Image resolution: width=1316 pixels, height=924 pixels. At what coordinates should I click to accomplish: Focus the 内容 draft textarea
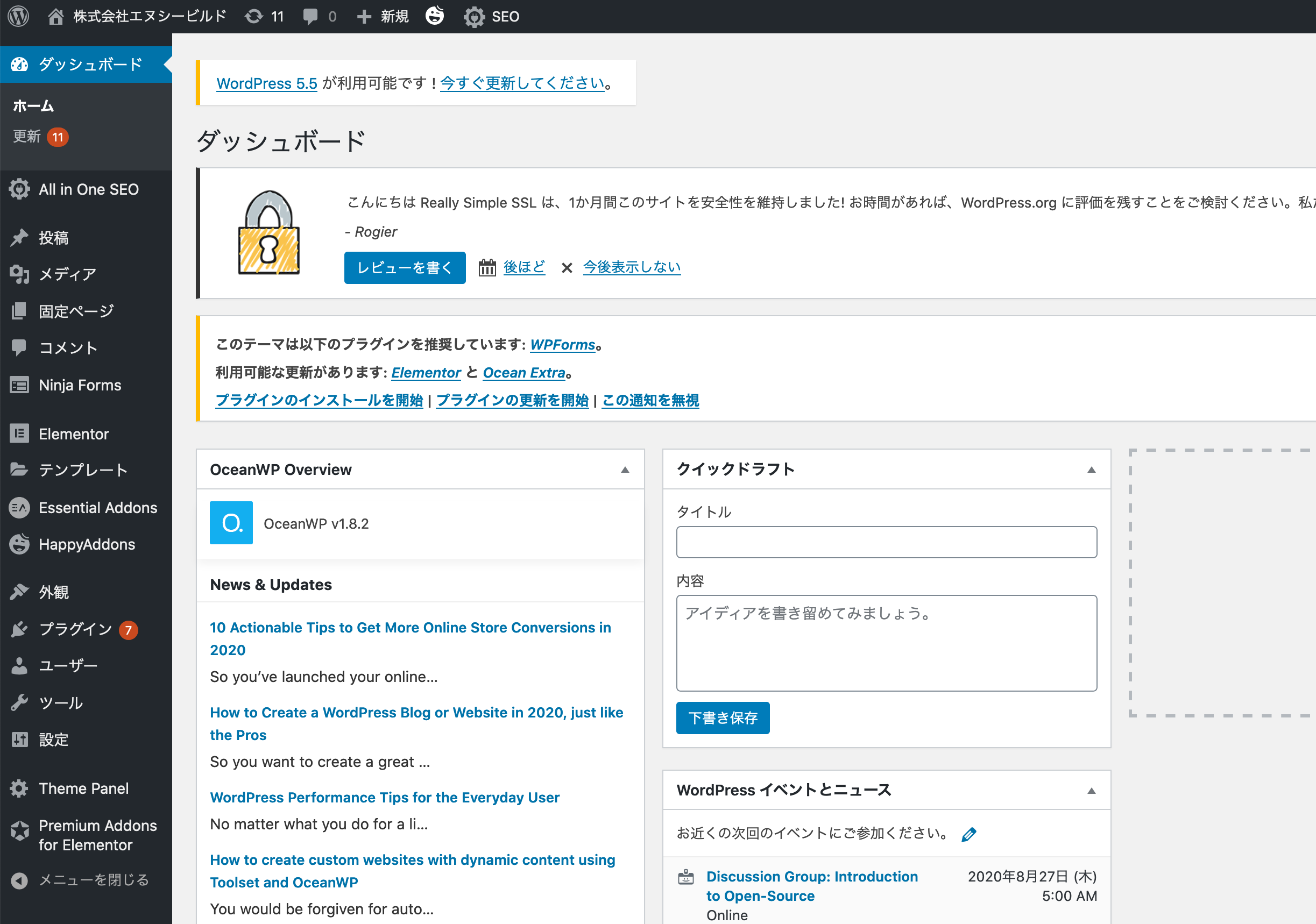[886, 643]
